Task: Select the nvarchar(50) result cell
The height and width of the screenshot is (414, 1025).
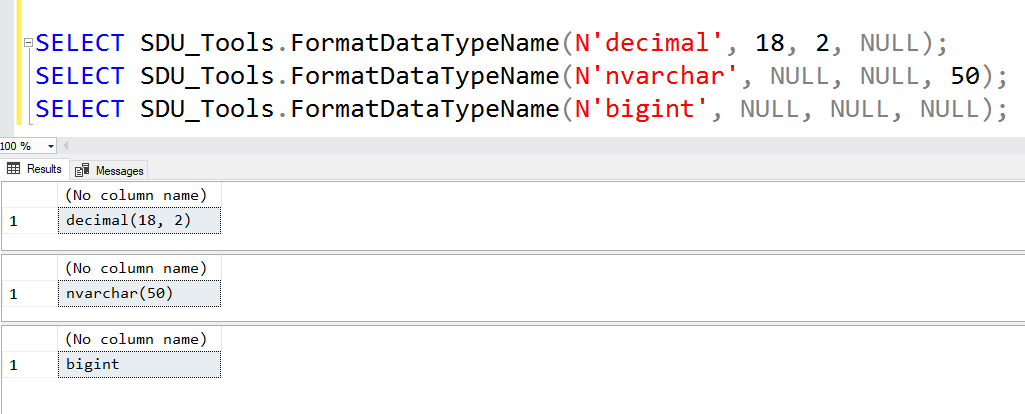Action: (139, 293)
